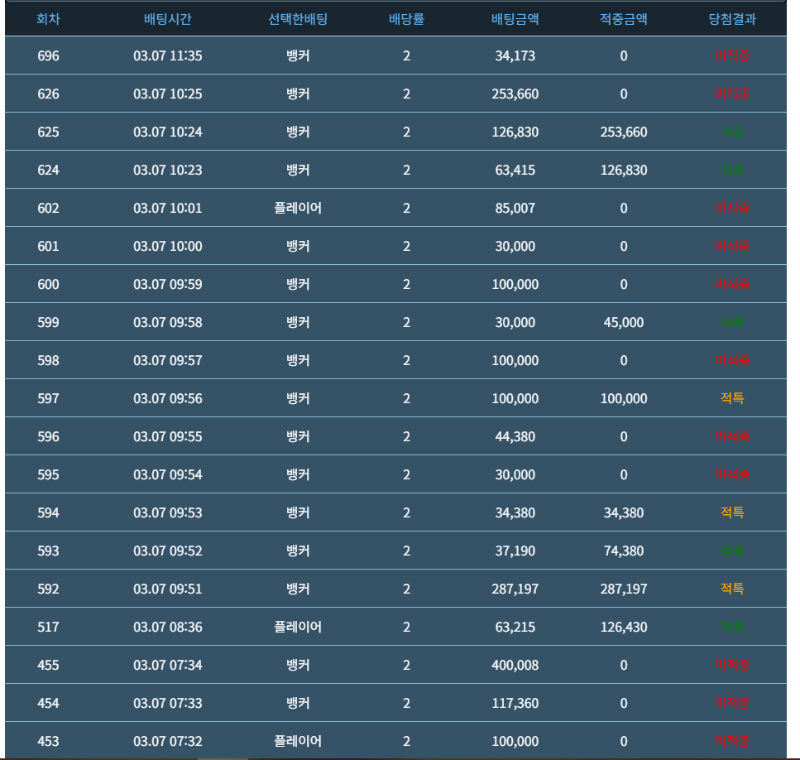Click the 03.07 09:53 betting time
Viewport: 800px width, 760px height.
pyautogui.click(x=167, y=512)
